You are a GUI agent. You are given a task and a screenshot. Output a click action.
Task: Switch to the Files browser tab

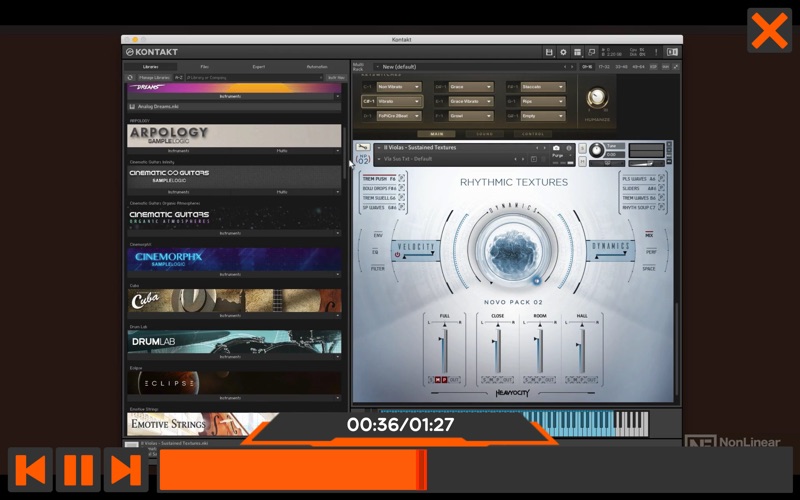coord(205,67)
